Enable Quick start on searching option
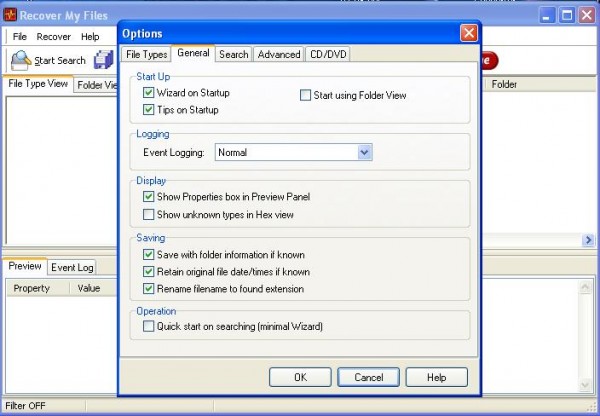This screenshot has height=416, width=600. click(148, 326)
